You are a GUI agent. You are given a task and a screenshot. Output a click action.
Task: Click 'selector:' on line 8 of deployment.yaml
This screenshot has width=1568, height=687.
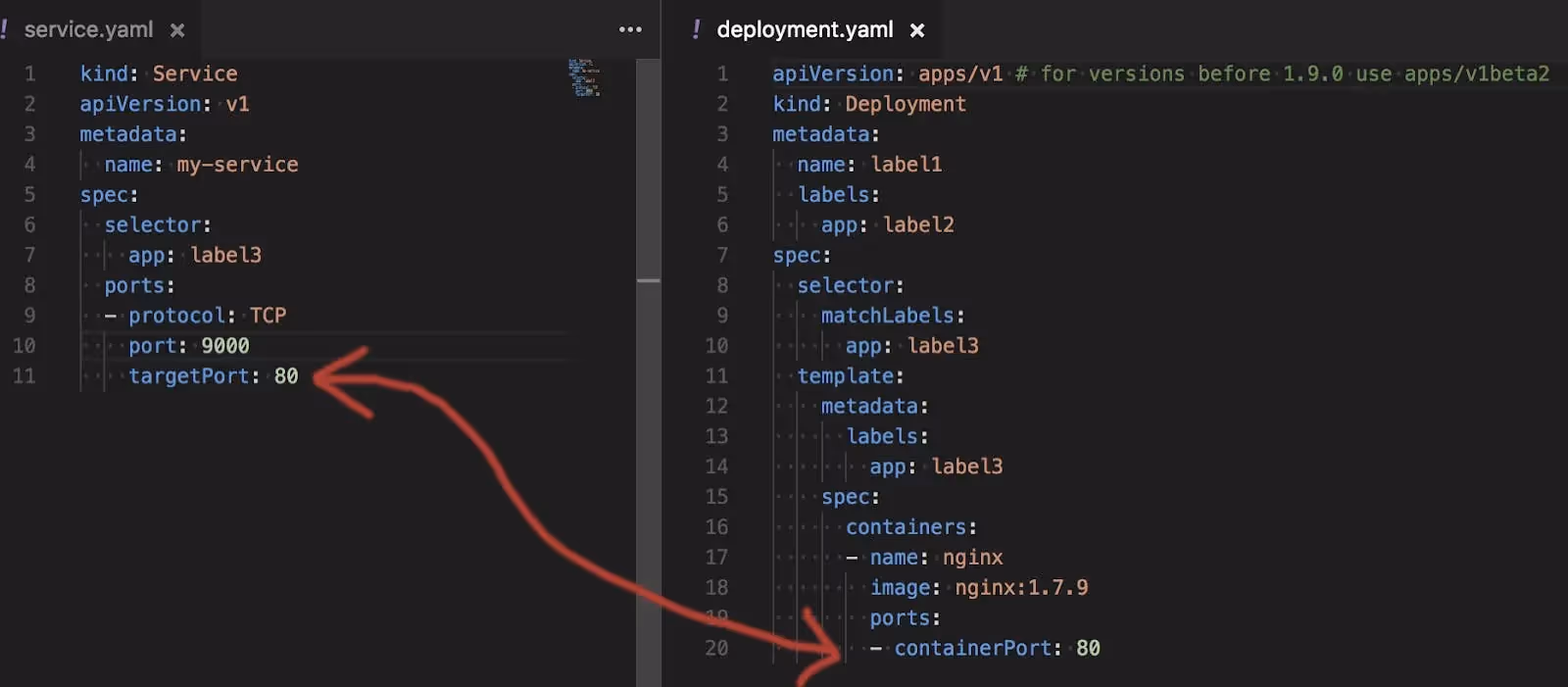(851, 285)
